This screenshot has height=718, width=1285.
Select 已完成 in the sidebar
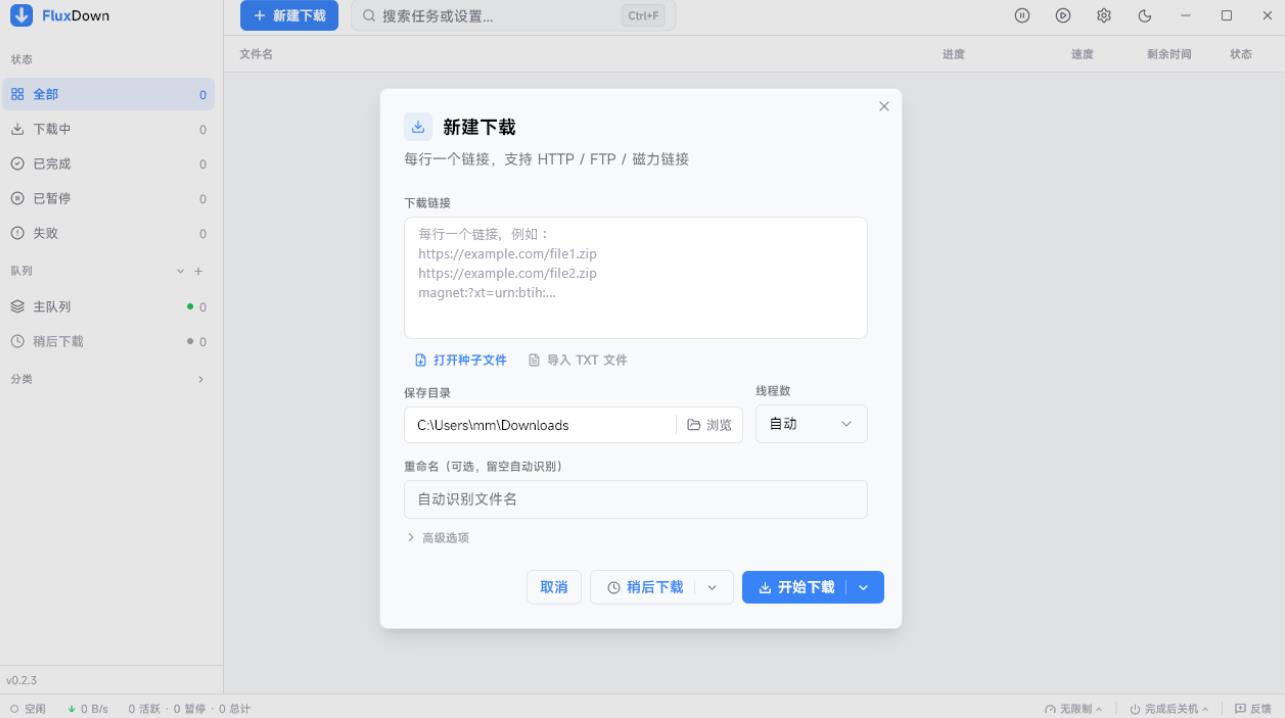(x=108, y=164)
